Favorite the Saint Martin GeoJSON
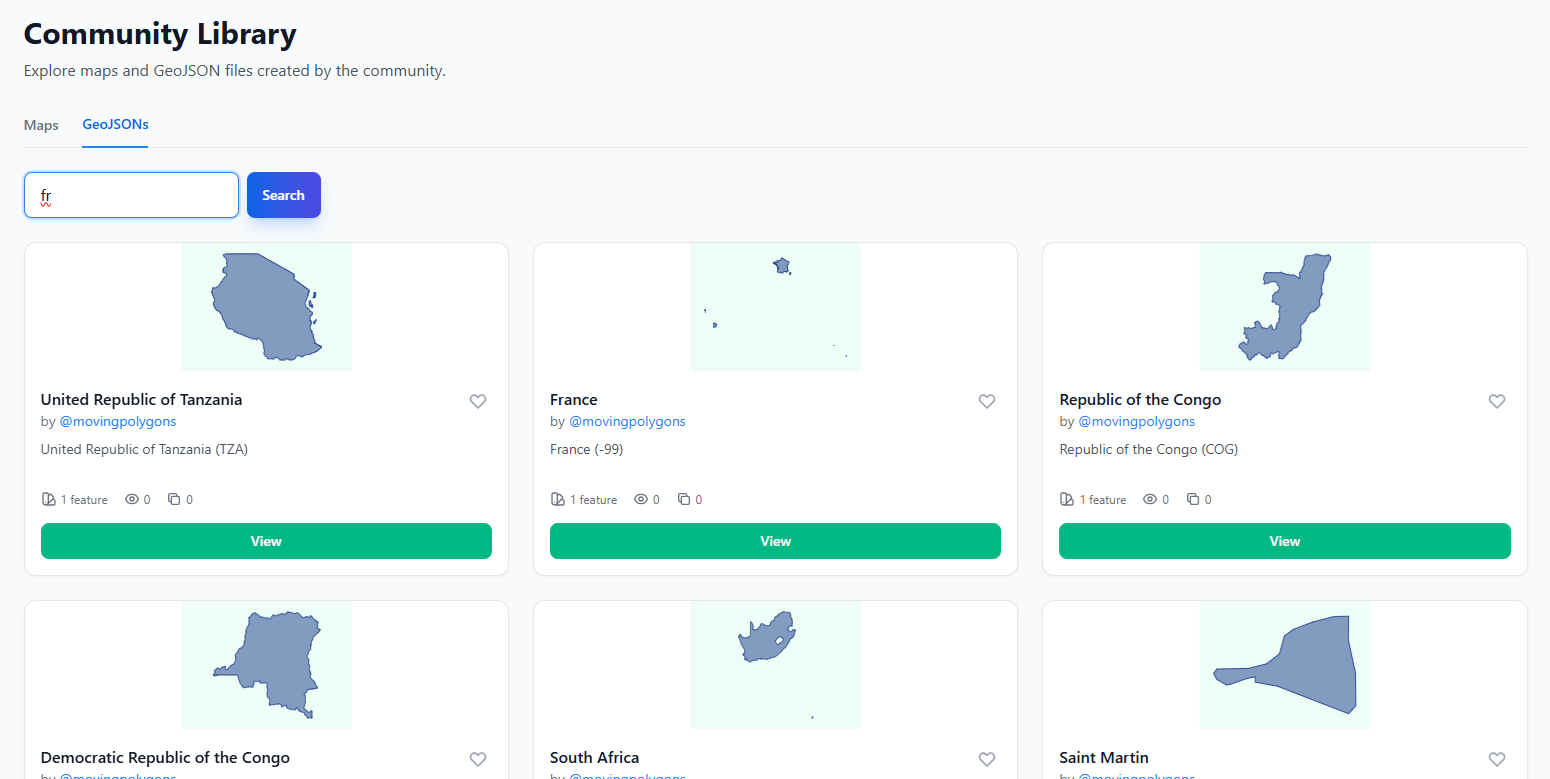This screenshot has width=1550, height=779. (x=1496, y=759)
